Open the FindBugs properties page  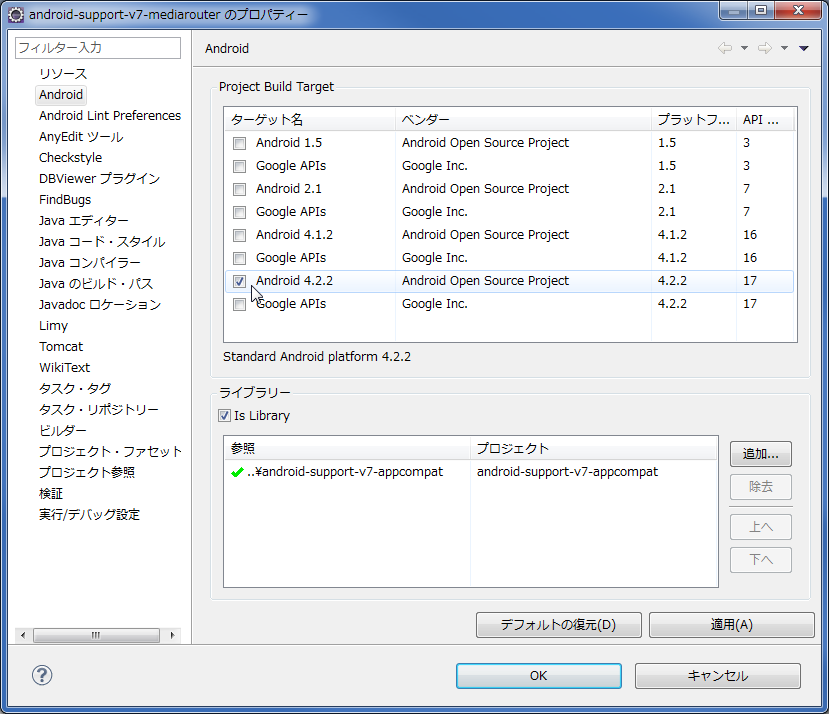click(65, 199)
